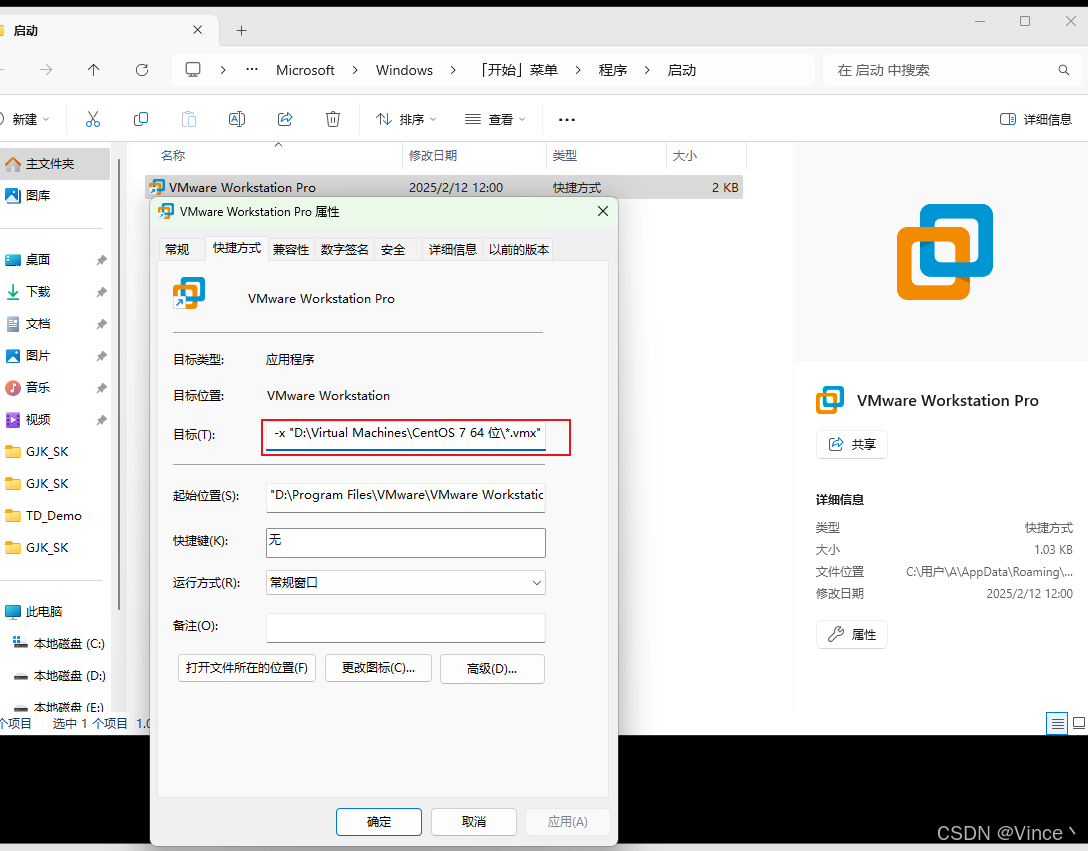Unpin 下载 from quick access
This screenshot has height=851, width=1088.
(x=101, y=292)
